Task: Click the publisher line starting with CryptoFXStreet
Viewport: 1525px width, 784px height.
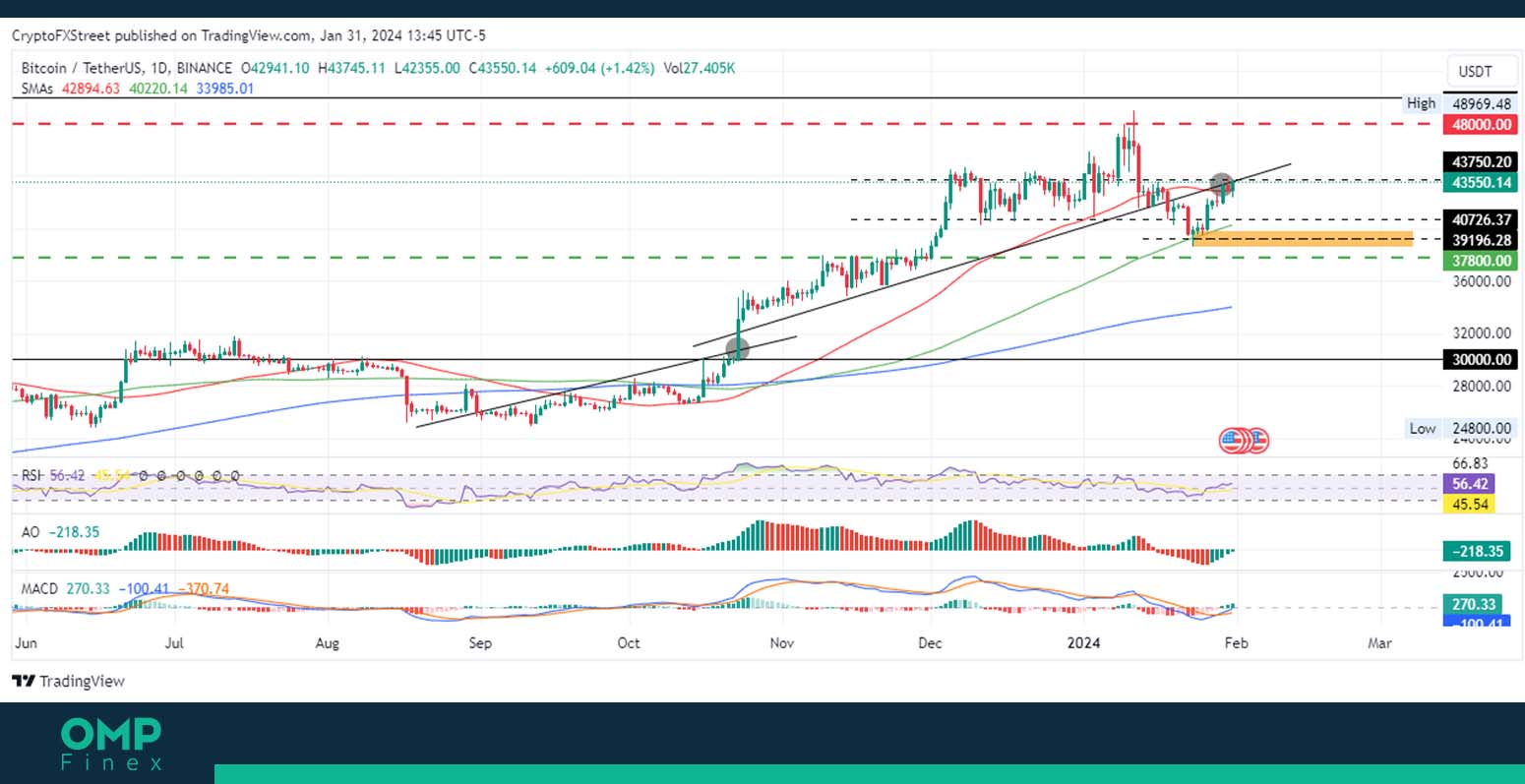Action: (247, 35)
